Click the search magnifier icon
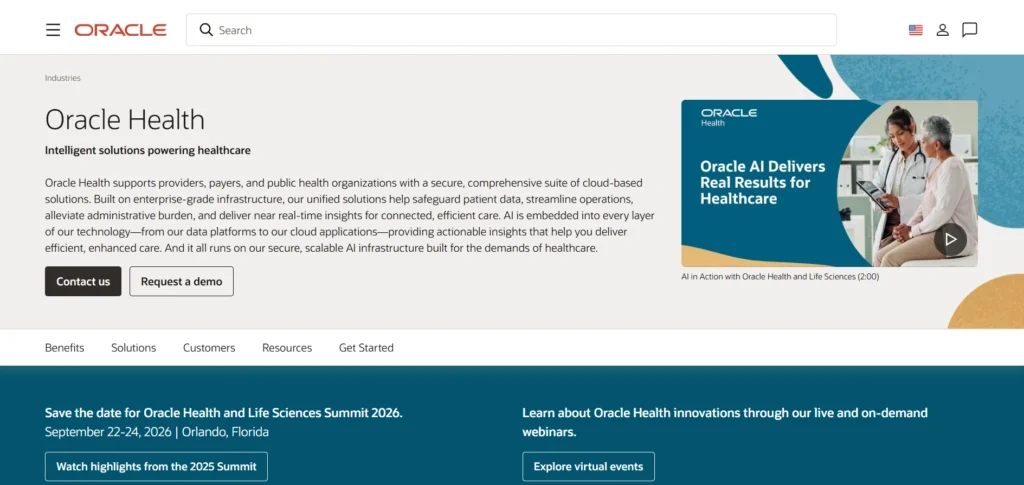This screenshot has width=1024, height=485. (206, 30)
